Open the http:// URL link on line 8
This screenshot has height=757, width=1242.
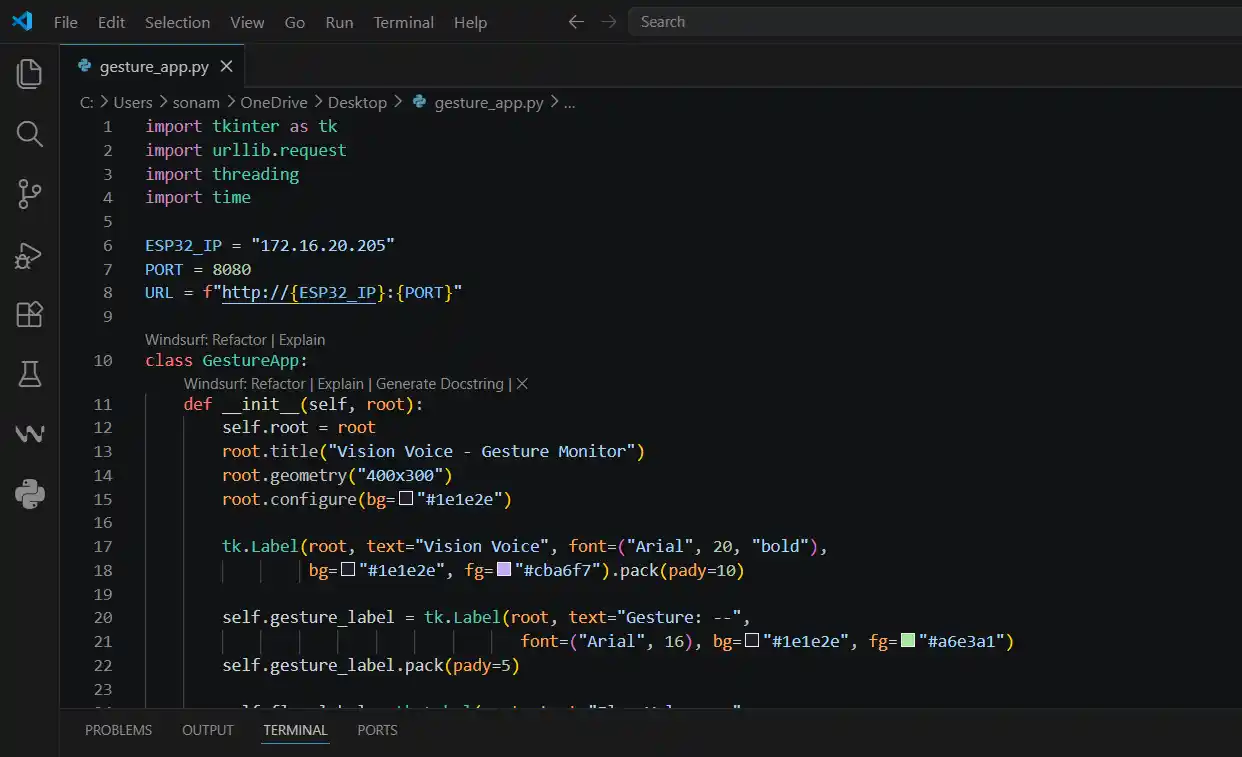point(299,292)
